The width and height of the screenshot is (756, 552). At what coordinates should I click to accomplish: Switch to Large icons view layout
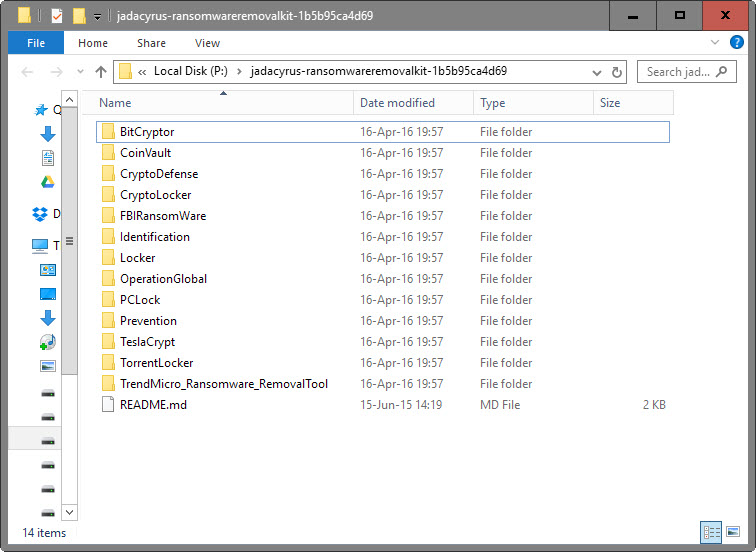pos(733,532)
